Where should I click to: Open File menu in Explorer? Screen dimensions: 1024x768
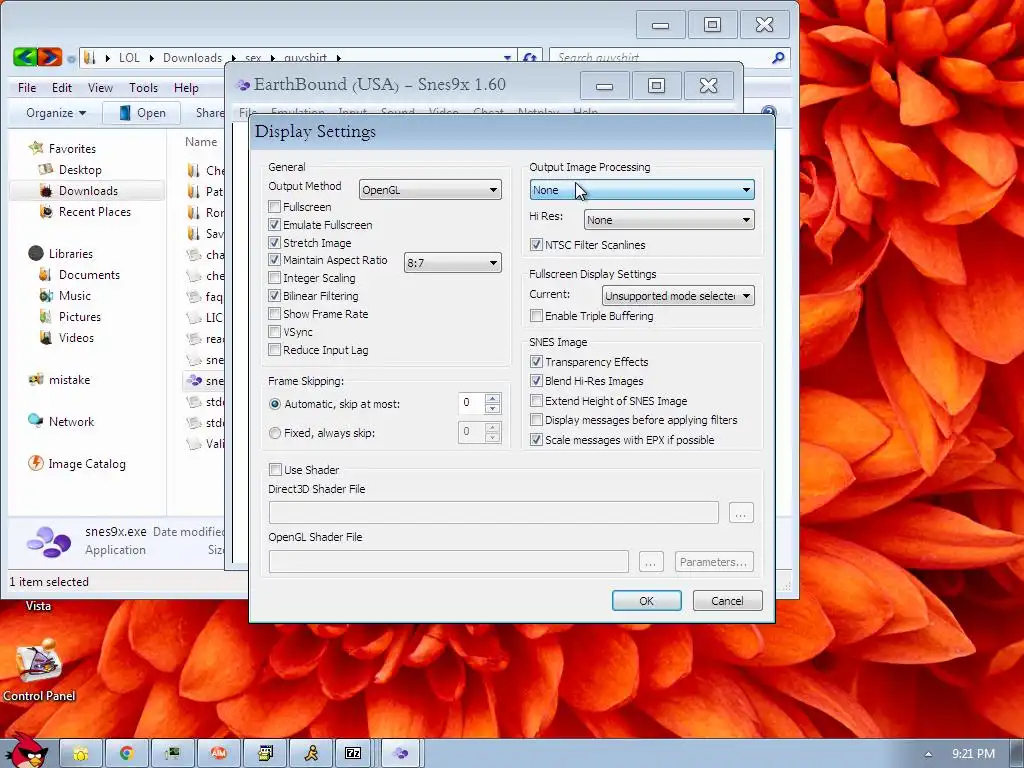[27, 88]
